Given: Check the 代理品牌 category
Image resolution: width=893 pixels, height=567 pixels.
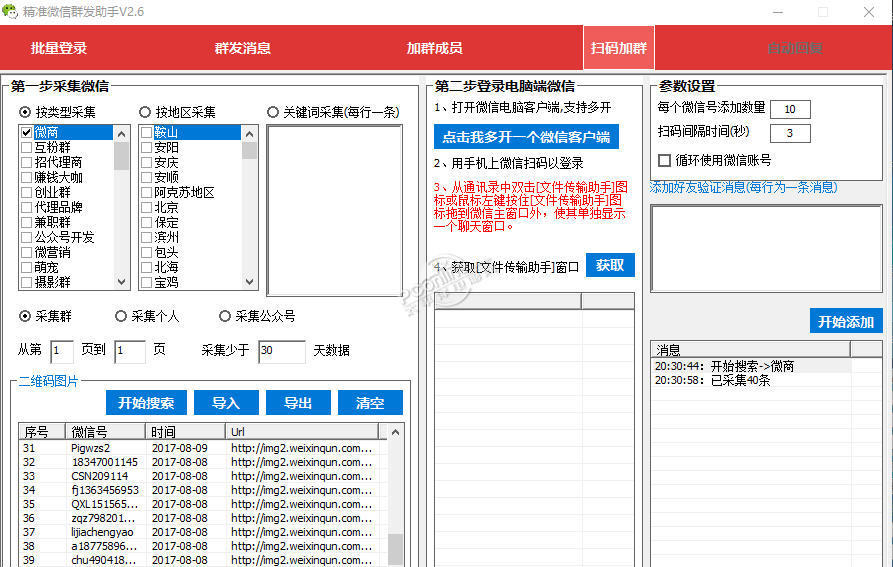Looking at the screenshot, I should [x=26, y=207].
